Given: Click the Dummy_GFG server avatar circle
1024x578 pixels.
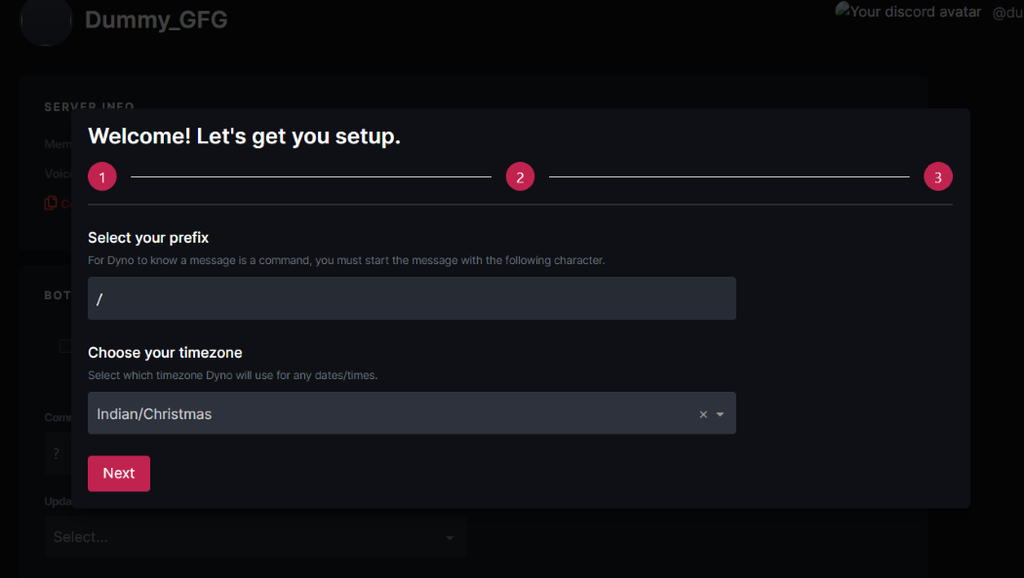Looking at the screenshot, I should [46, 20].
